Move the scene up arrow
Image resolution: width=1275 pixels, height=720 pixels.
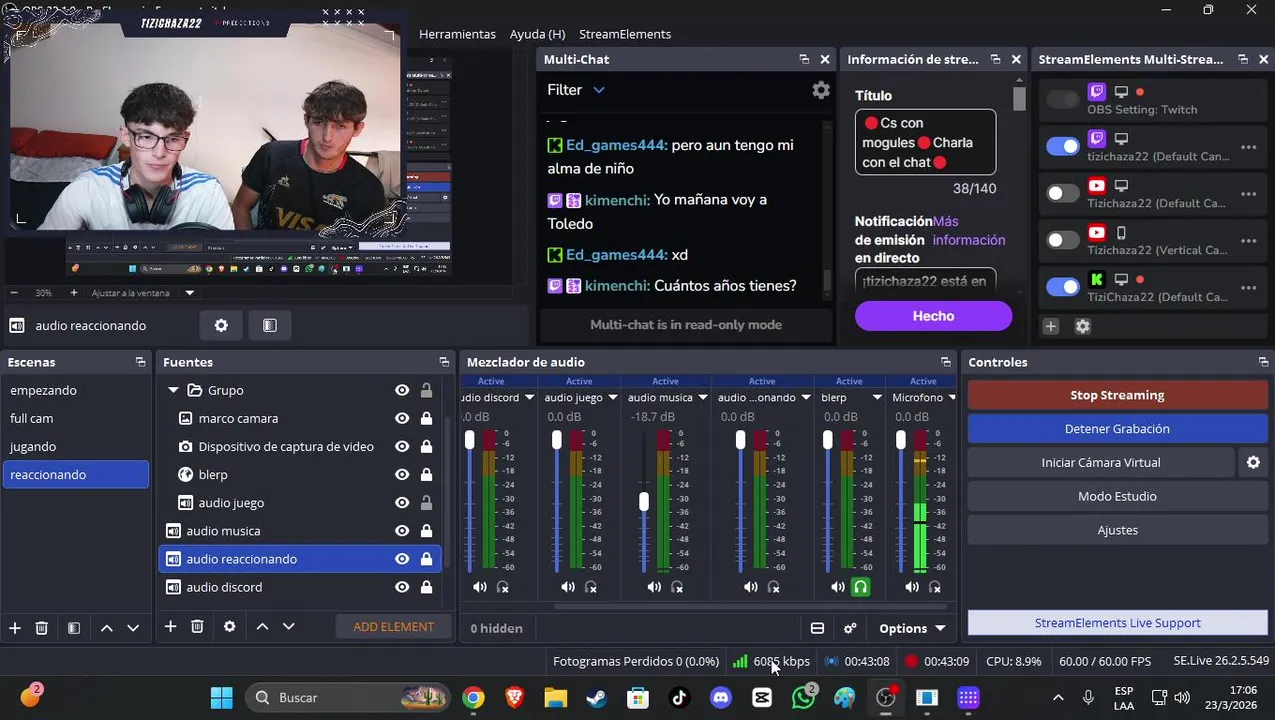(106, 627)
